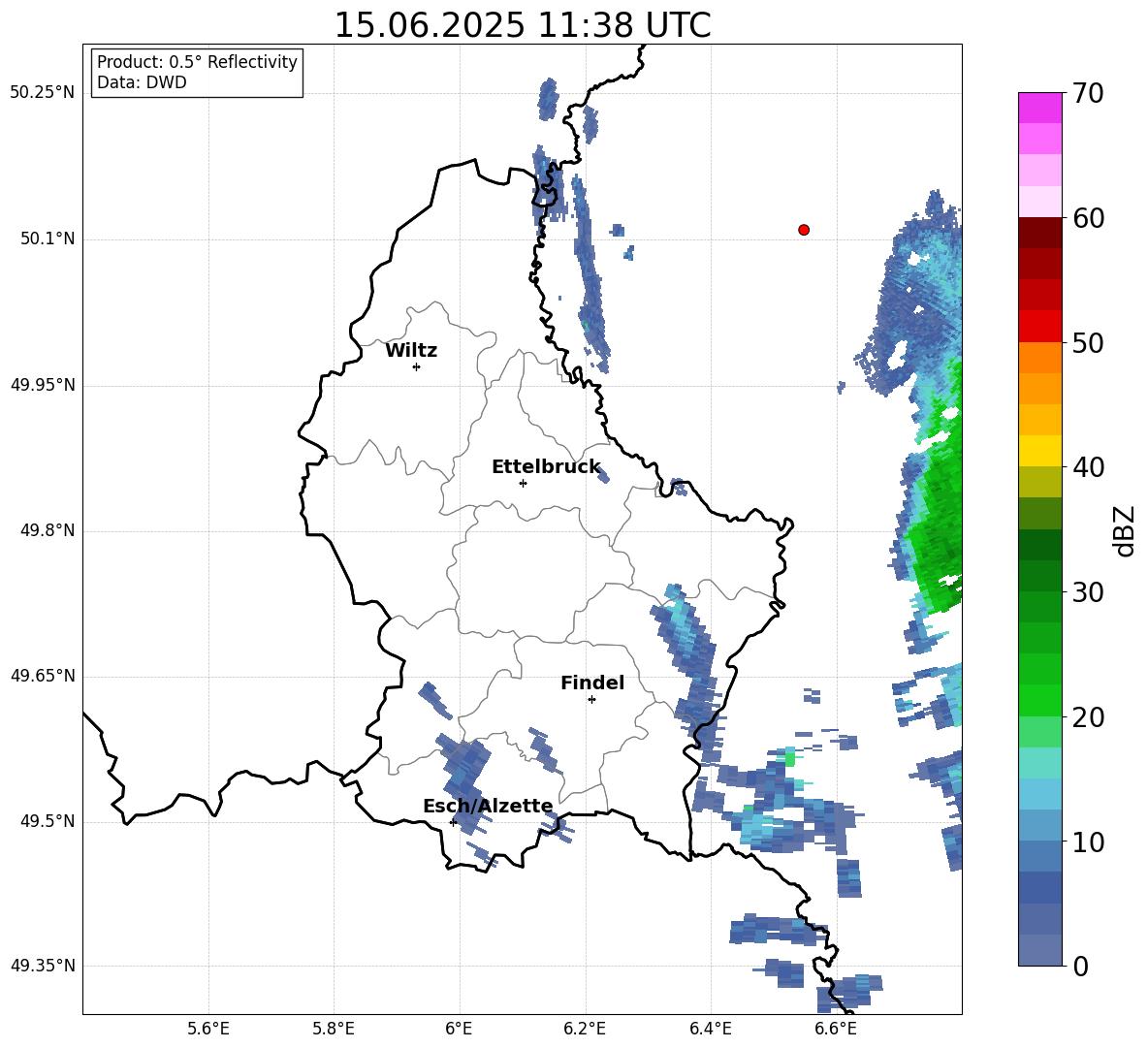Click the Data: DWD text

tap(142, 82)
